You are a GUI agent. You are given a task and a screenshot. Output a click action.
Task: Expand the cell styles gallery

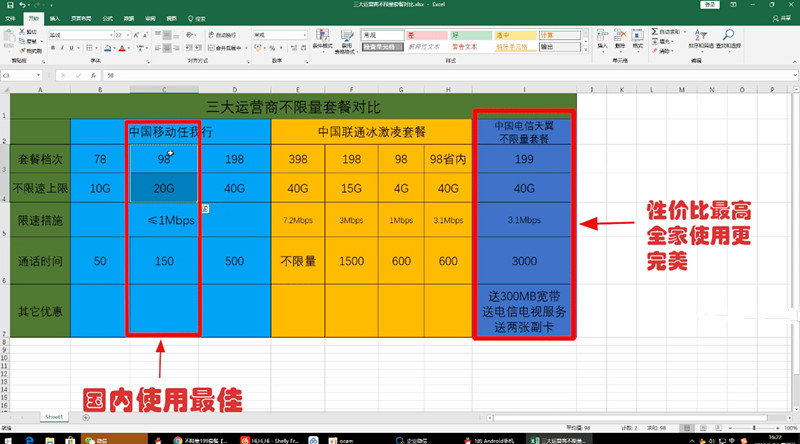click(x=586, y=50)
